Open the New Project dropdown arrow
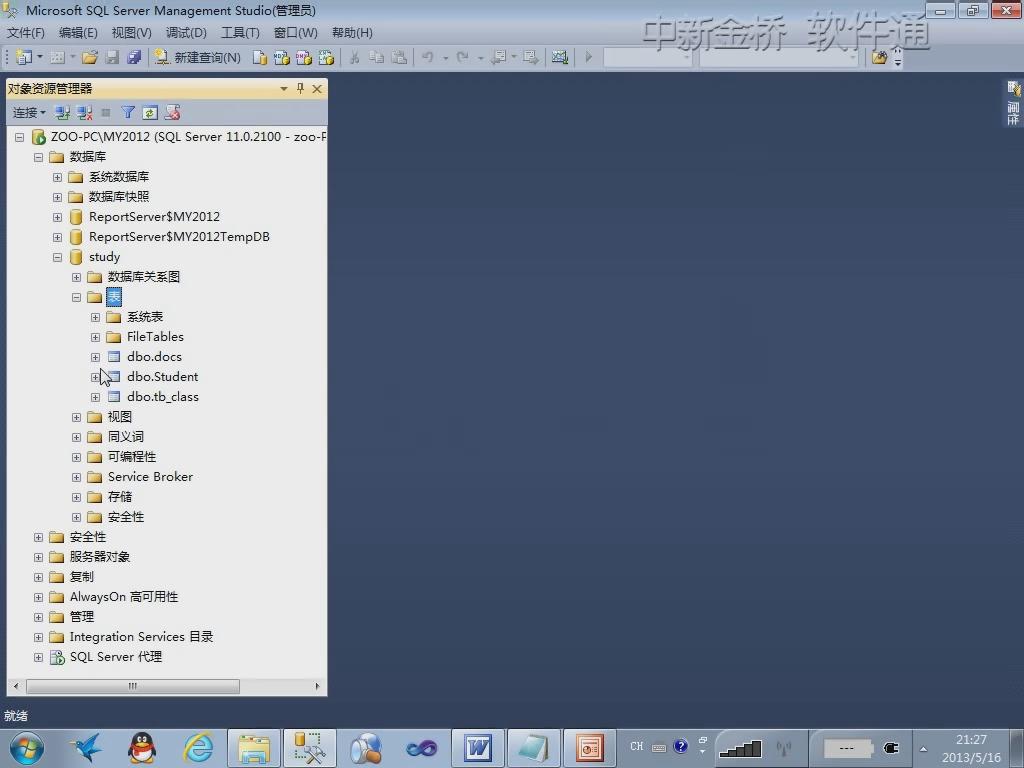The image size is (1024, 768). click(x=40, y=57)
